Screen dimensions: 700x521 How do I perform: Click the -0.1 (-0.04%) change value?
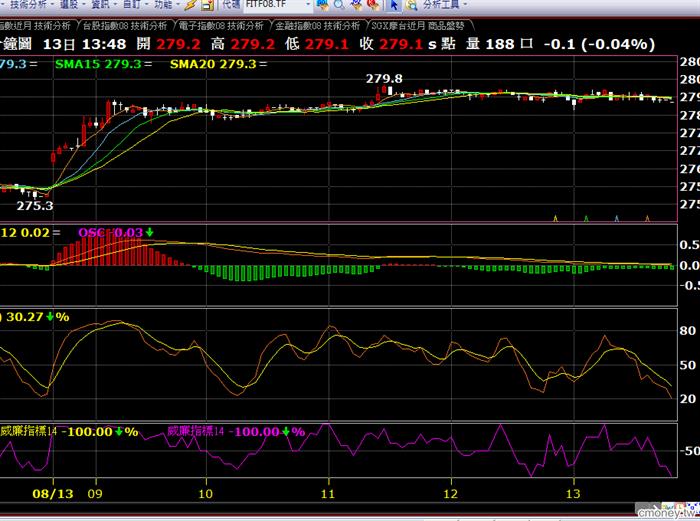(x=599, y=44)
